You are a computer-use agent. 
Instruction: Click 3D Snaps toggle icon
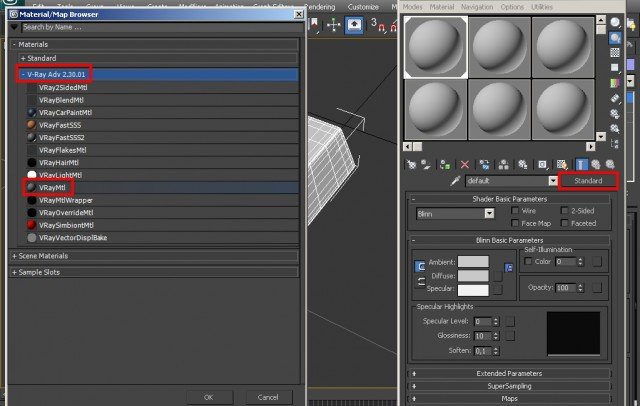pyautogui.click(x=378, y=25)
